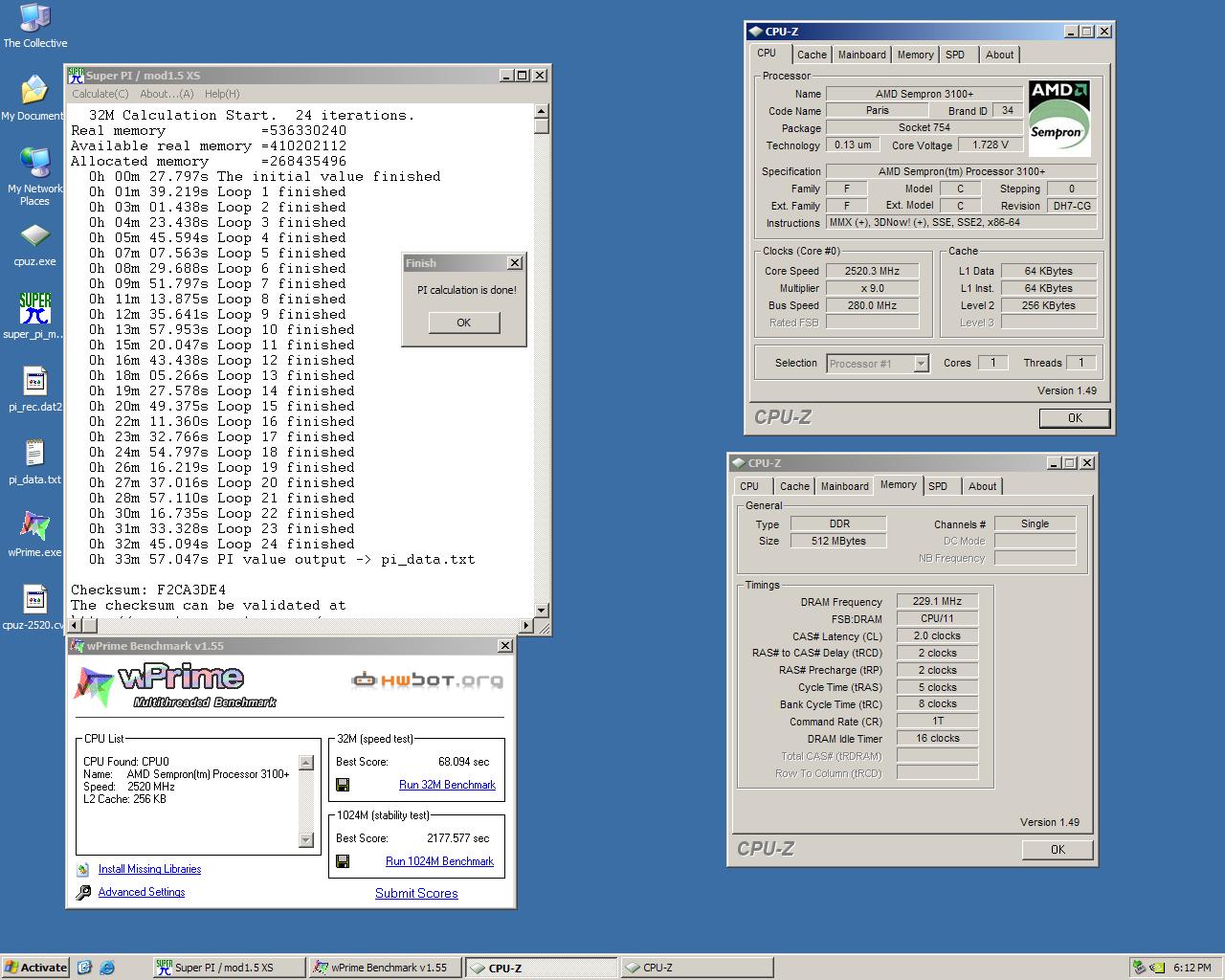Click the Activate start button
1225x980 pixels.
(x=35, y=968)
